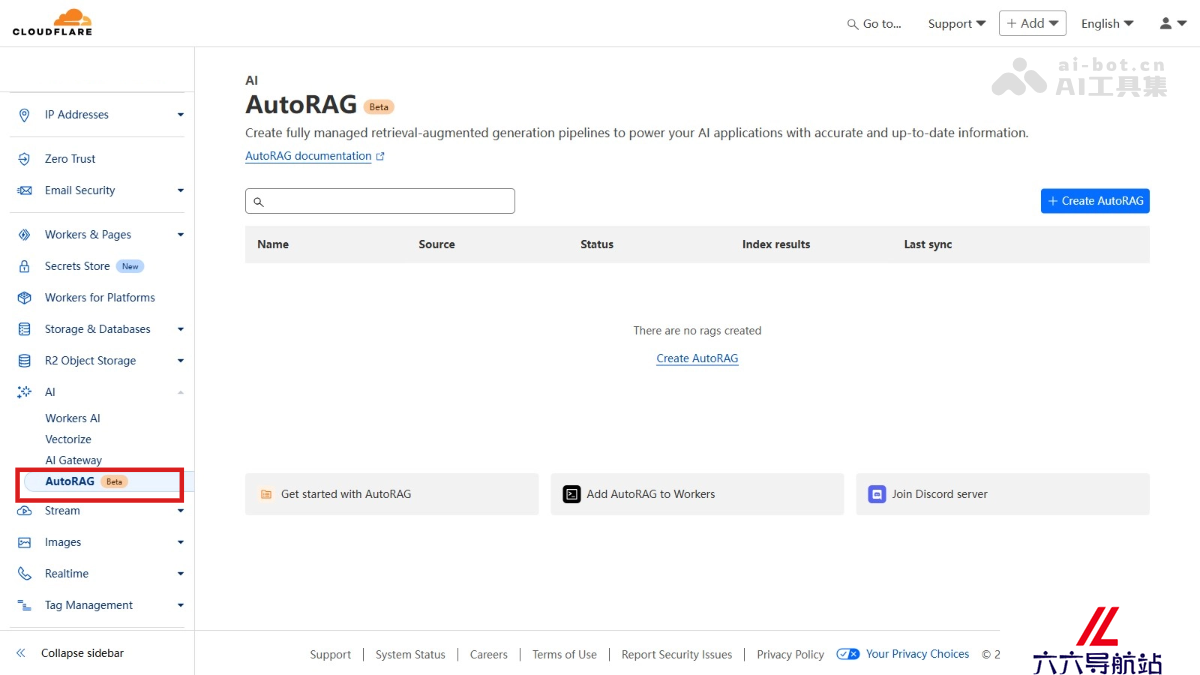Click the Discord icon on Join Discord server

pos(877,494)
